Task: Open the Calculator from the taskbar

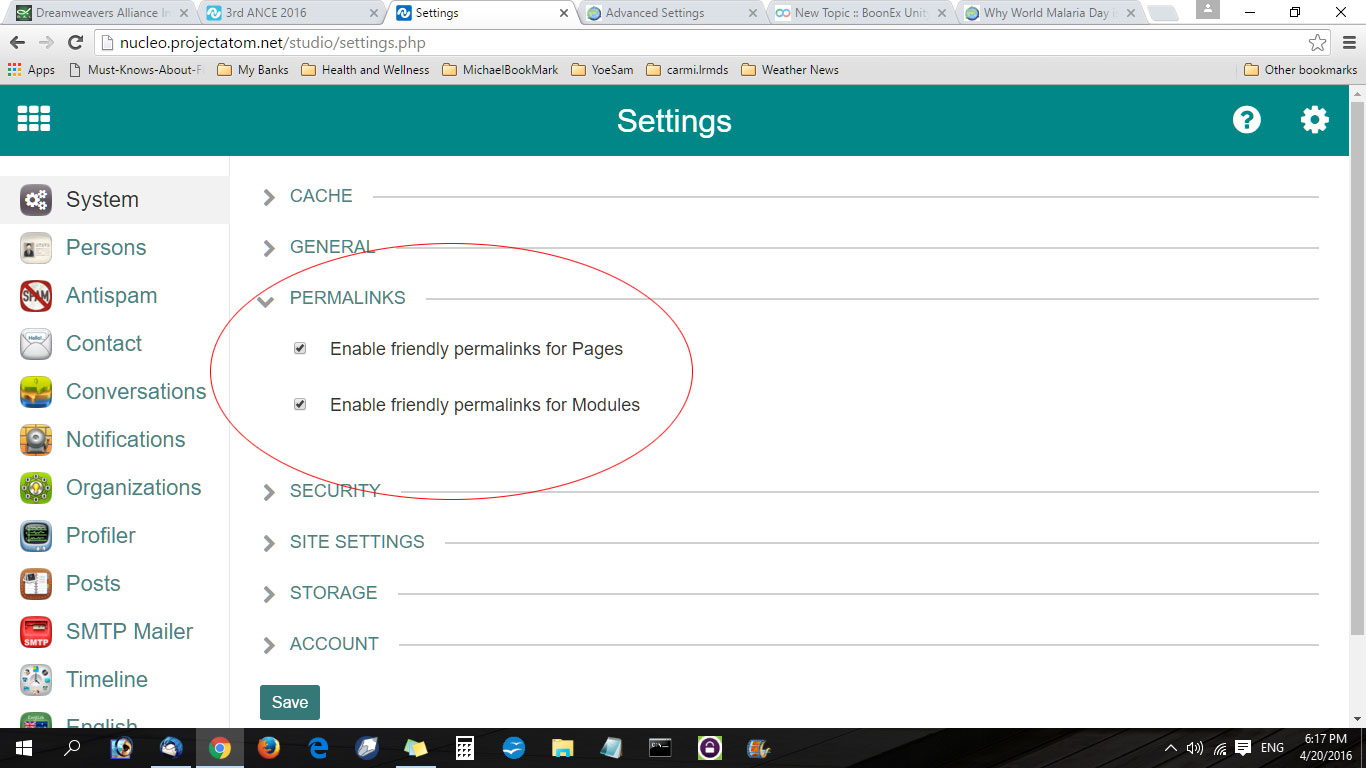Action: click(x=465, y=748)
